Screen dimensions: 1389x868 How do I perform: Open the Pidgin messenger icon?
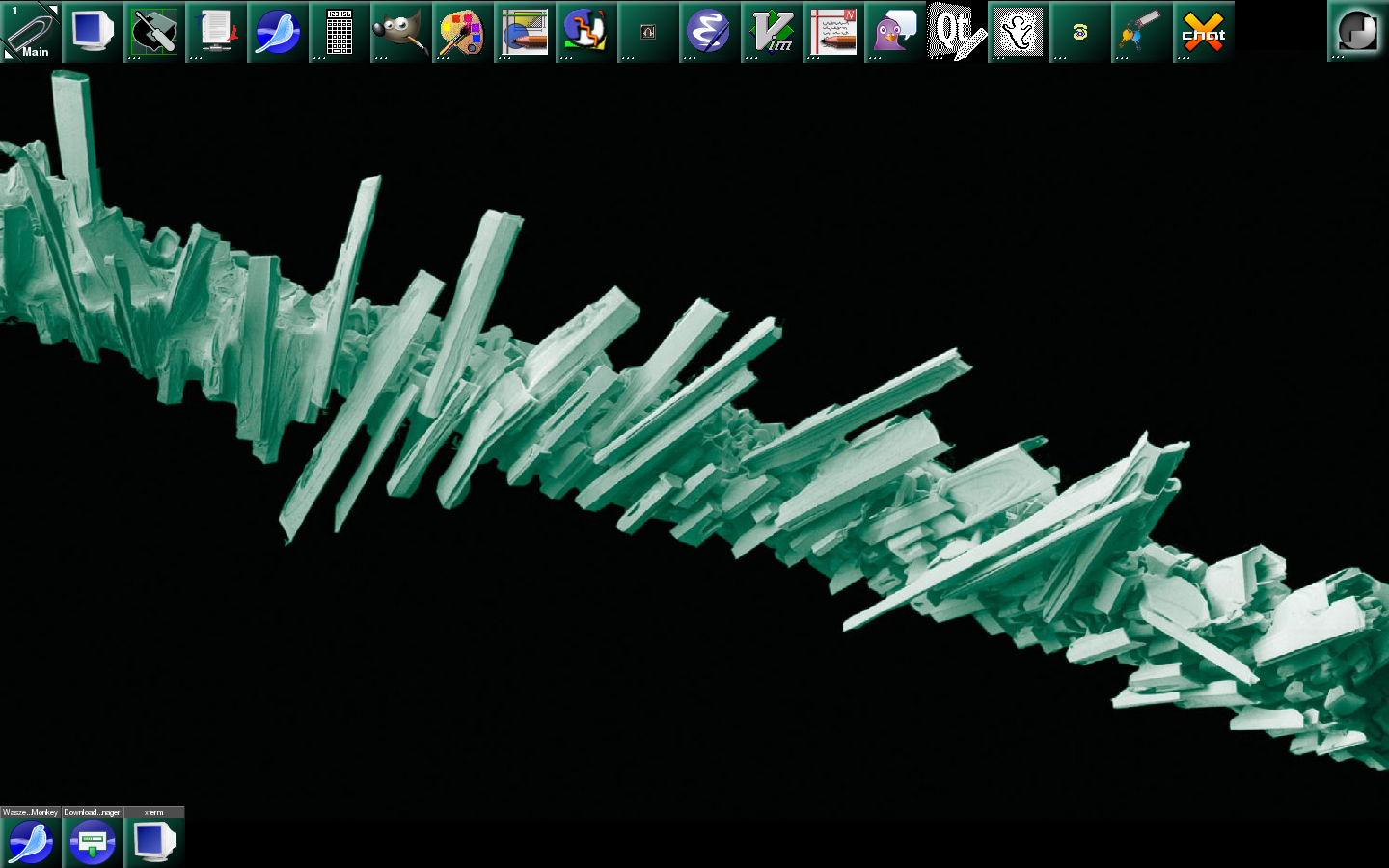pos(894,32)
